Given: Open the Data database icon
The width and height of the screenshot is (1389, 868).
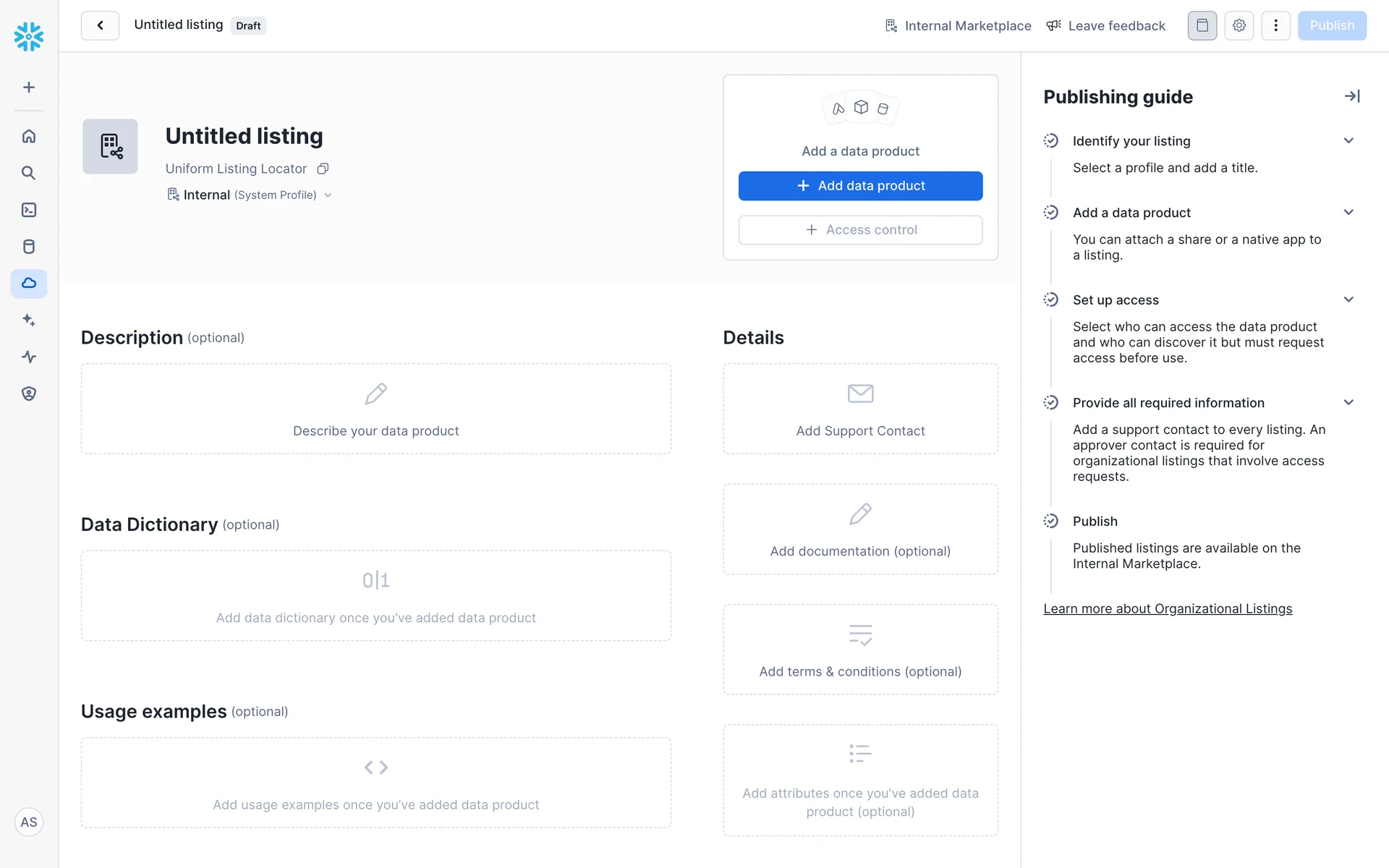Looking at the screenshot, I should [29, 247].
